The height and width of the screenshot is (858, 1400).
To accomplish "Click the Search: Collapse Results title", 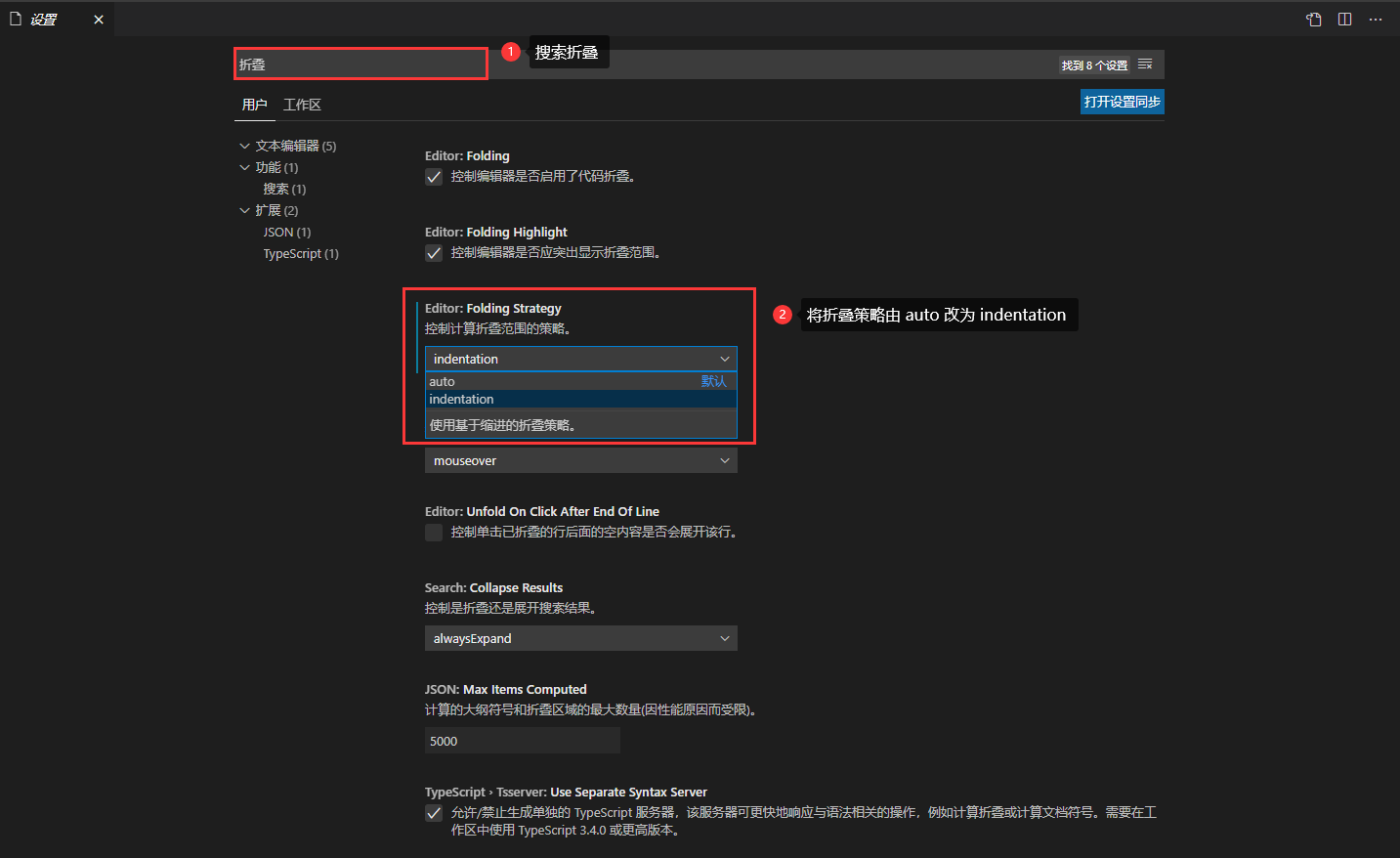I will coord(493,587).
